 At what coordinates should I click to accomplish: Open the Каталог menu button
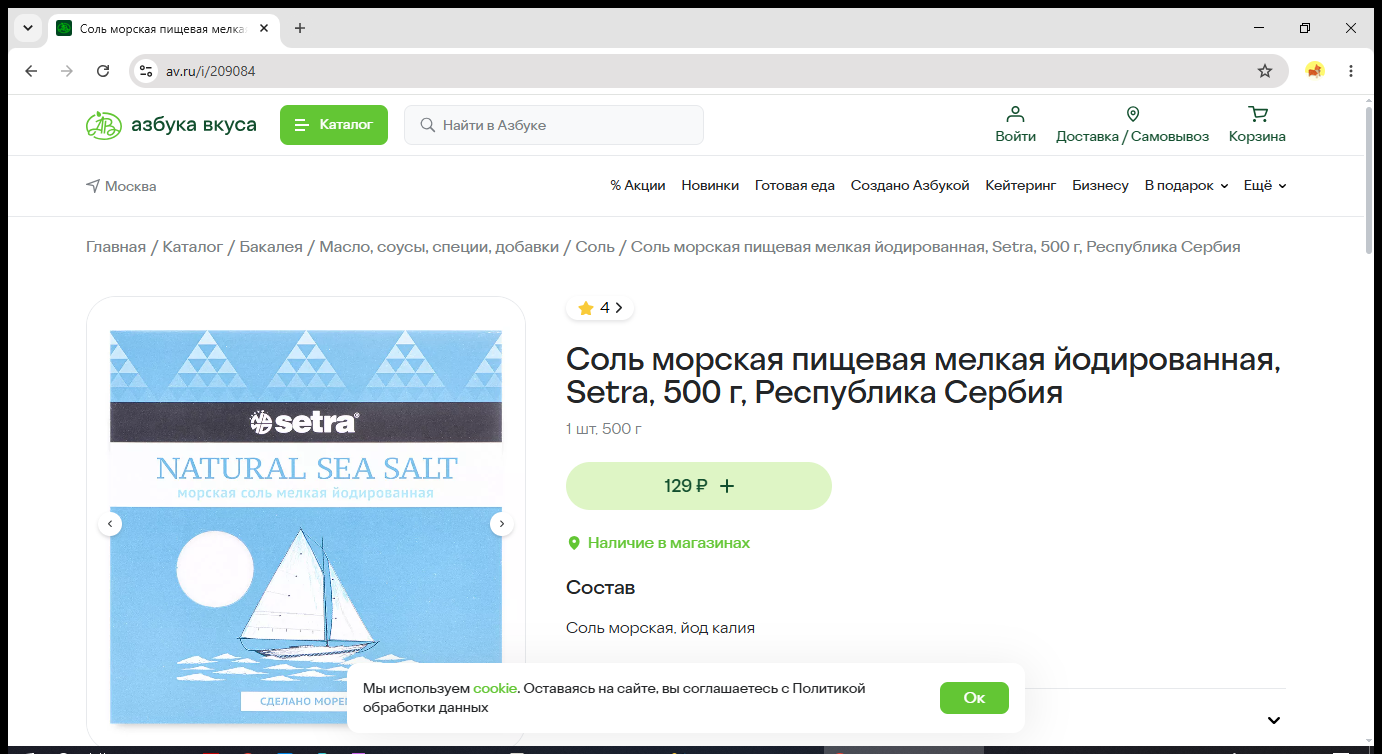pyautogui.click(x=333, y=125)
